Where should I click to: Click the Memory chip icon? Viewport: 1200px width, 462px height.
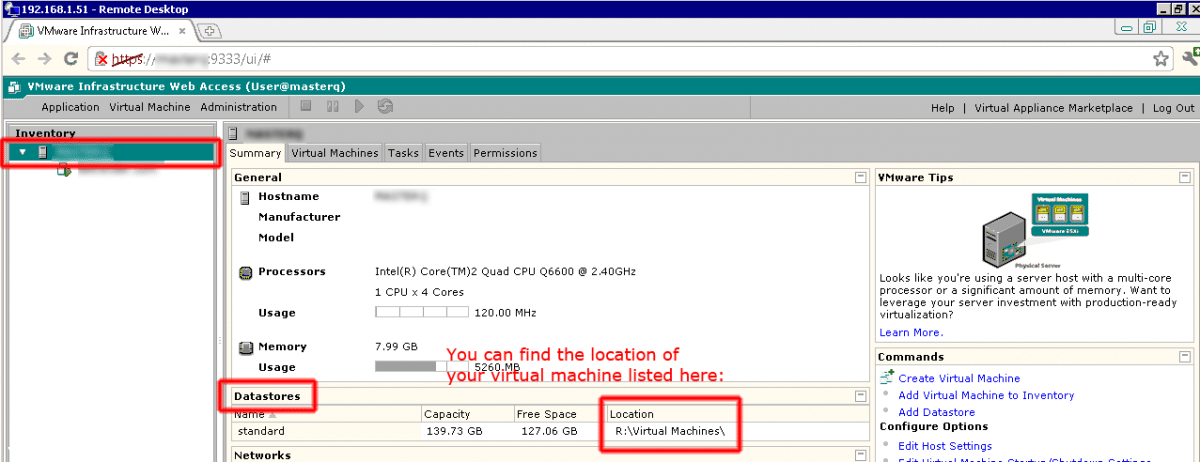(245, 347)
